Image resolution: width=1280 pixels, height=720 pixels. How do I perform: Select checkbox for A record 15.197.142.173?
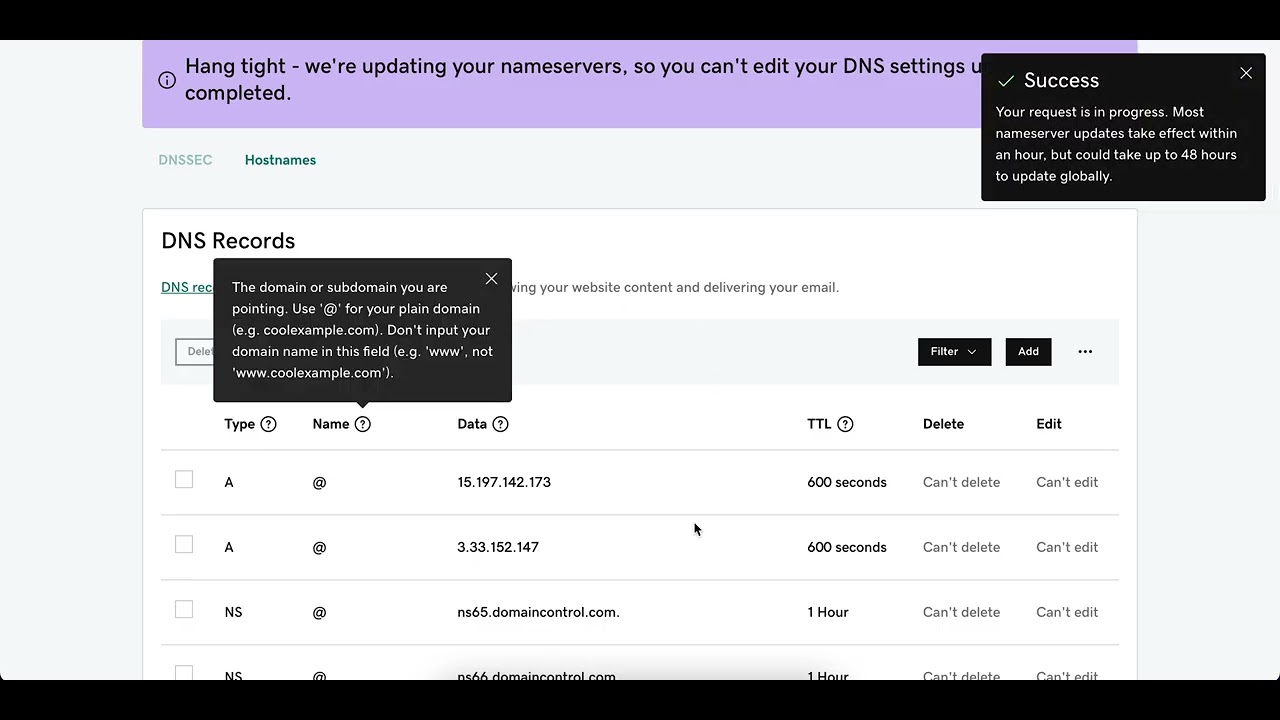(x=184, y=480)
